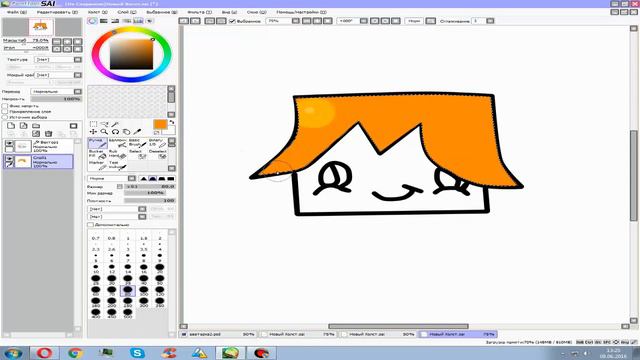The height and width of the screenshot is (360, 640).
Task: Choose the AirBrush brush preset
Action: (x=118, y=143)
